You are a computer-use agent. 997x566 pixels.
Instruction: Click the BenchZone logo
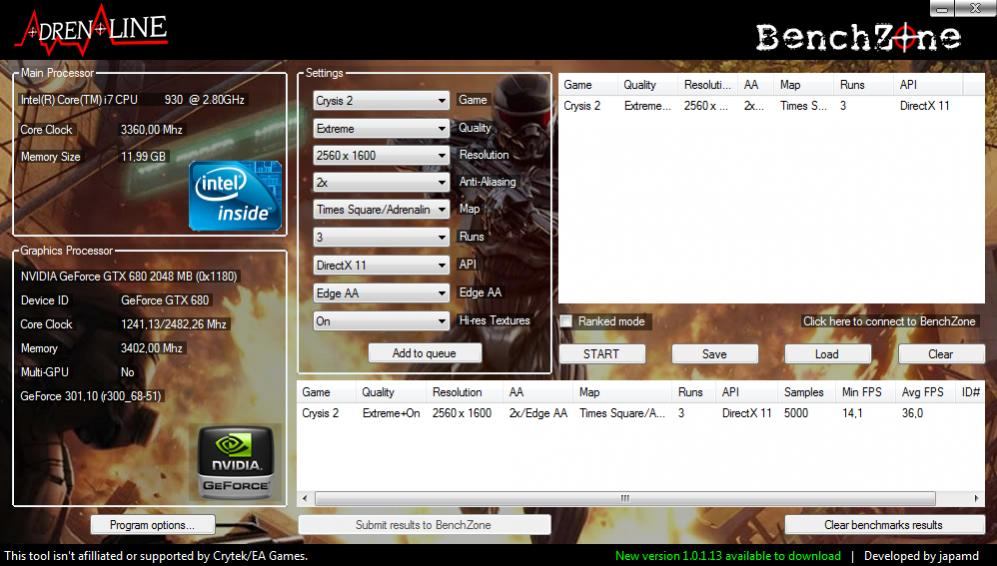point(858,38)
